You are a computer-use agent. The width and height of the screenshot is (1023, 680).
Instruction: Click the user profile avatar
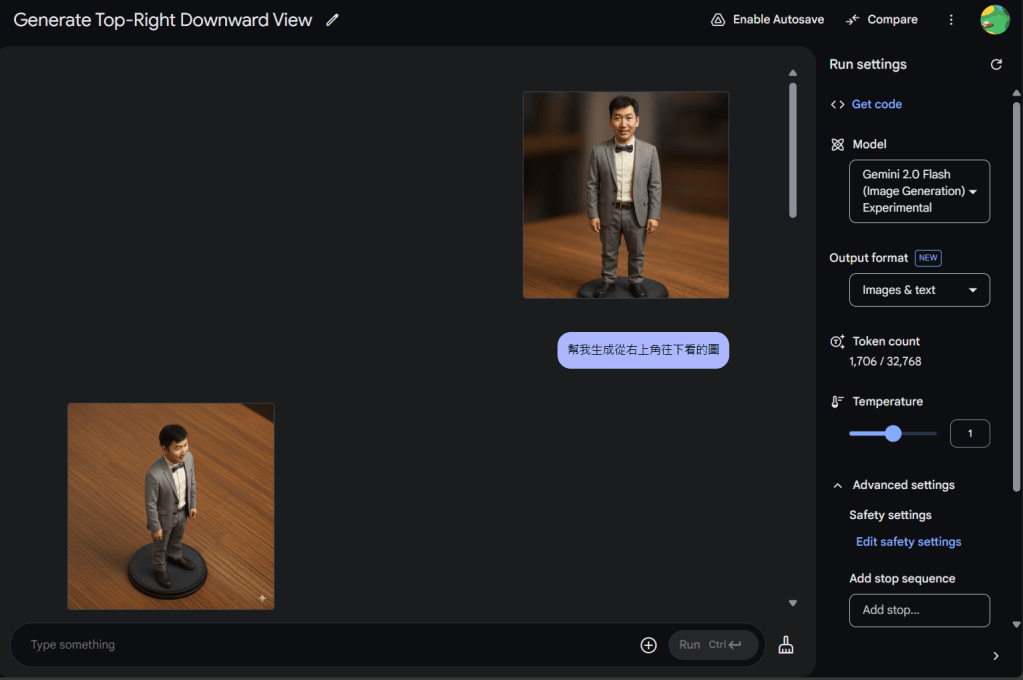994,20
